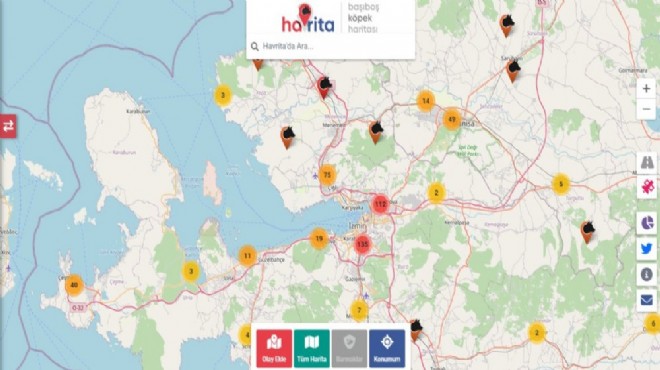This screenshot has width=660, height=370.
Task: Click the Olay Ekle red button
Action: point(274,349)
